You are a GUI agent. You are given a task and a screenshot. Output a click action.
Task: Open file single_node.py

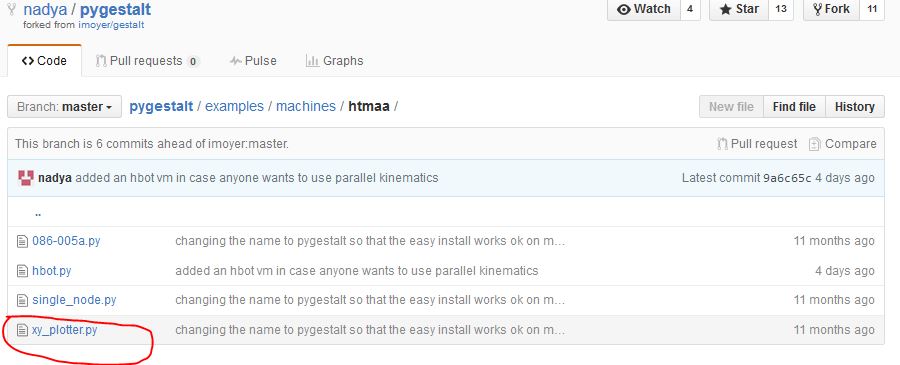coord(74,300)
